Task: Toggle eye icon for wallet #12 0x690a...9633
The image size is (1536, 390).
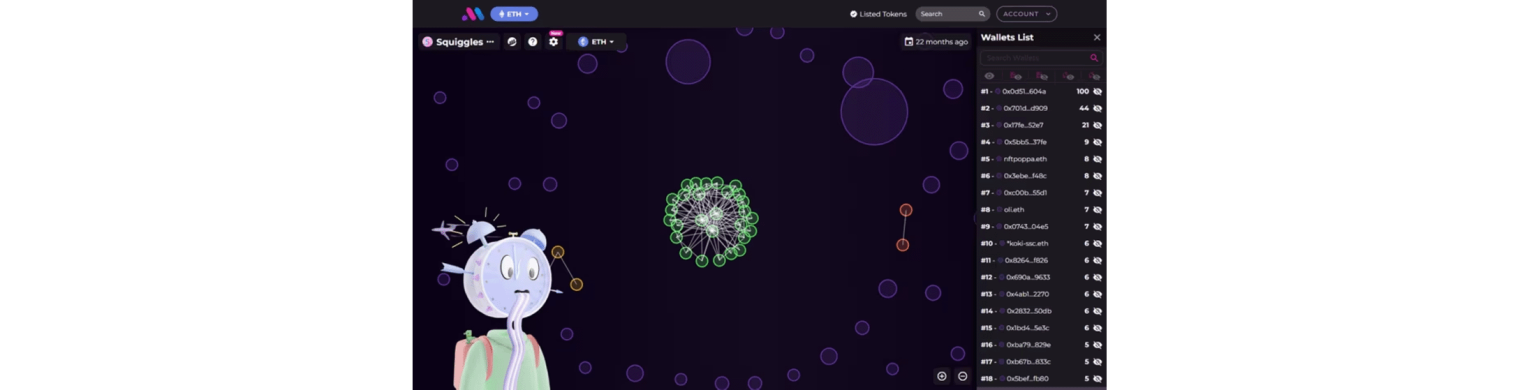Action: coord(1097,277)
